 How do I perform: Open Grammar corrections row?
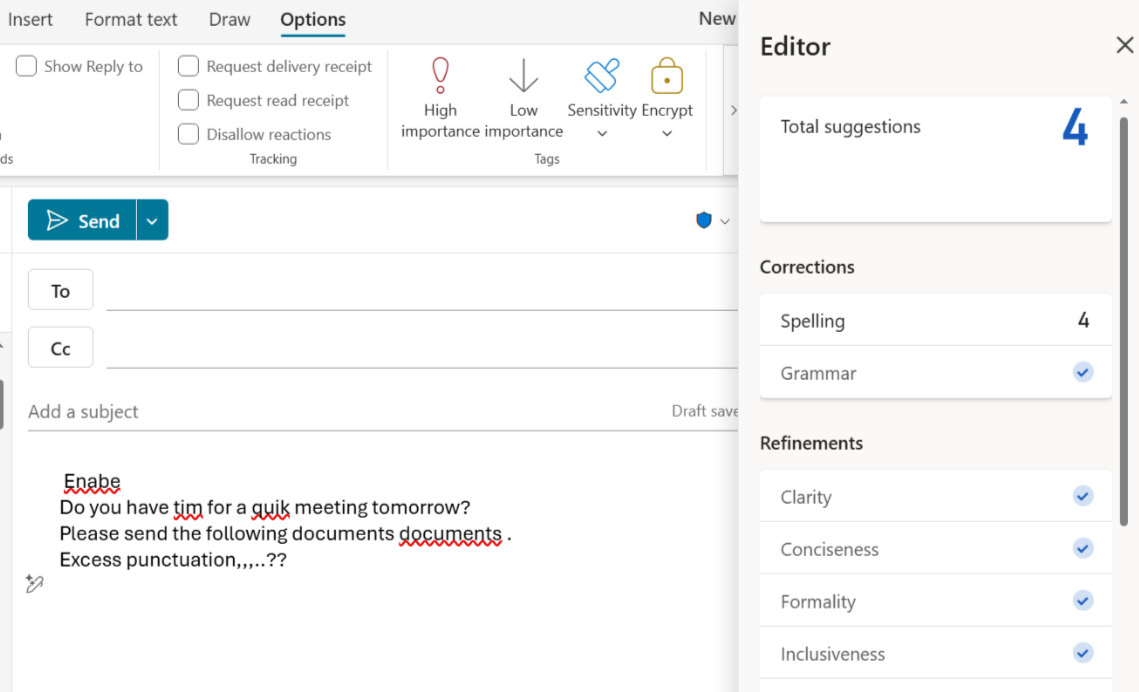936,373
